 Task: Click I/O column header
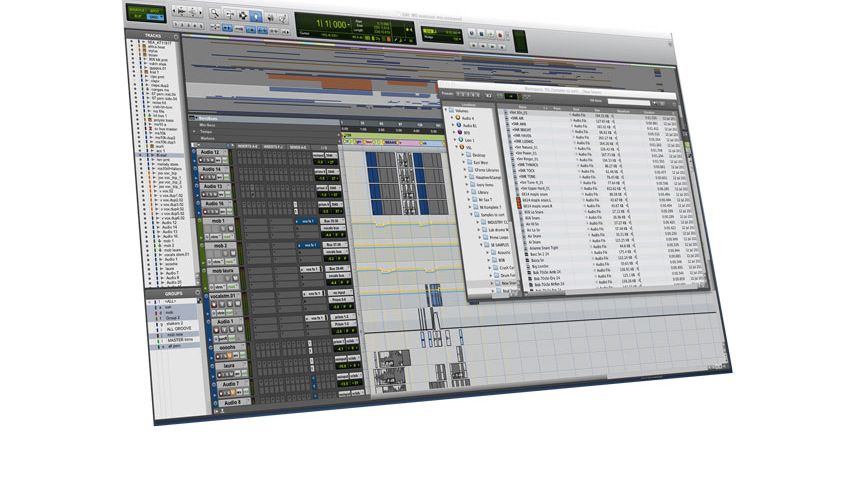pyautogui.click(x=324, y=148)
